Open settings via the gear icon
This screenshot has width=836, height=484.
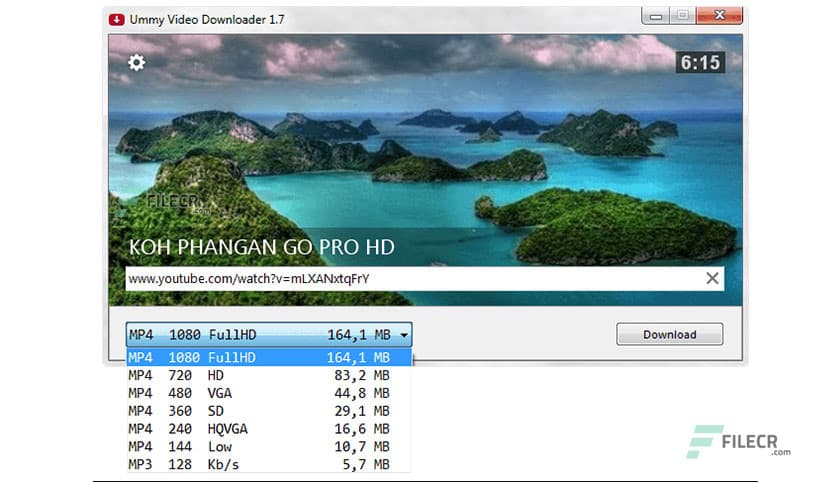(136, 63)
